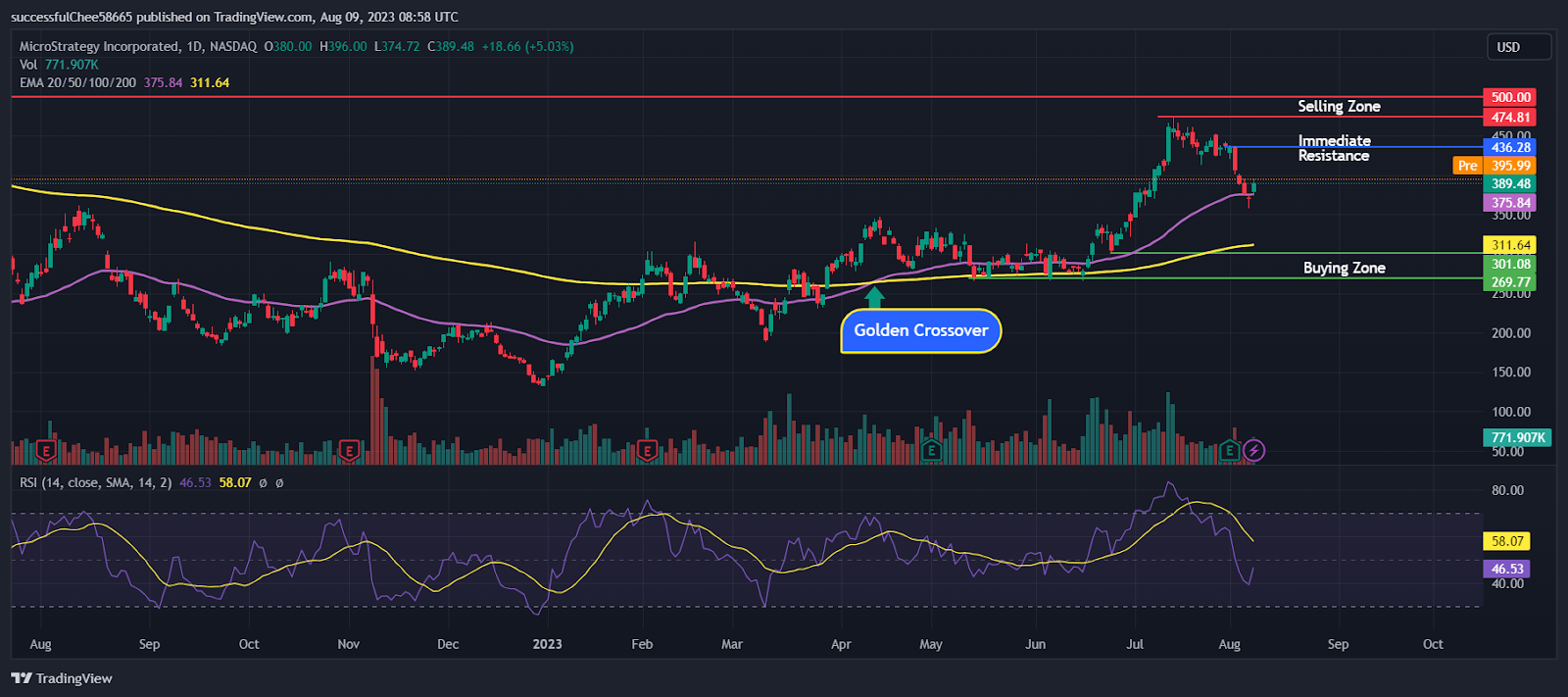This screenshot has height=697, width=1568.
Task: Click the Buying Zone annotation
Action: click(x=1344, y=268)
